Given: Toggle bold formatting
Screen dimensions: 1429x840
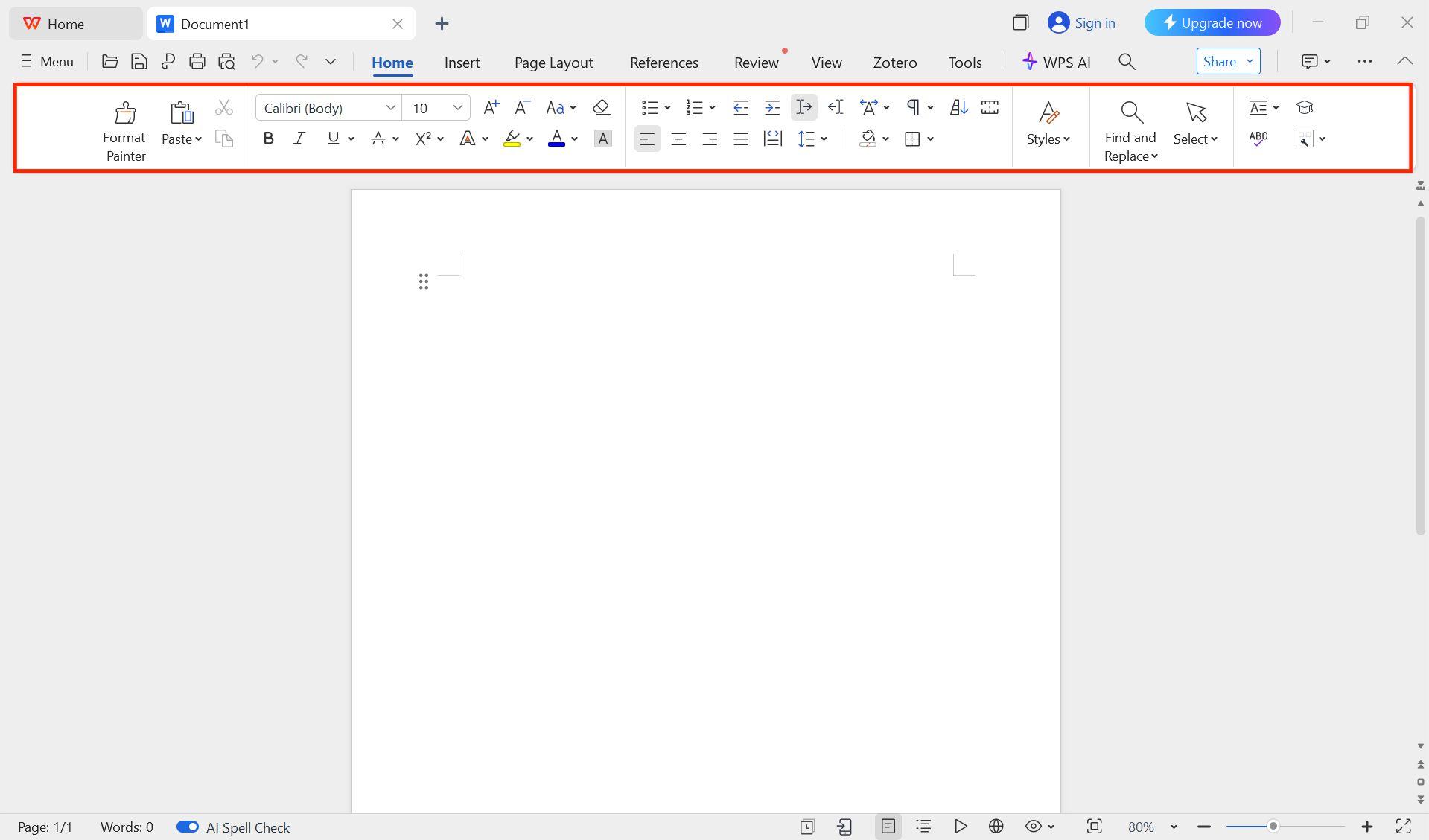Looking at the screenshot, I should pos(268,138).
